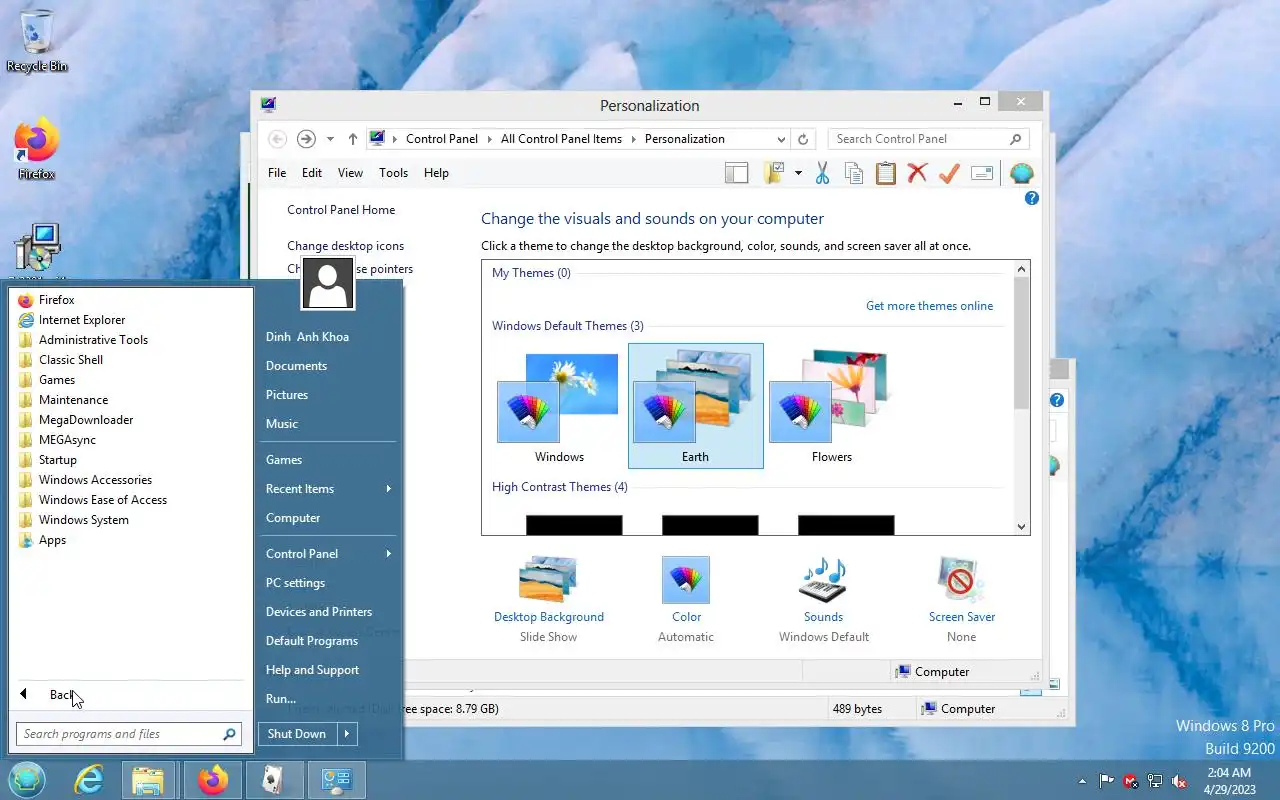Show hidden tray icons arrow
This screenshot has height=800, width=1280.
click(1082, 781)
